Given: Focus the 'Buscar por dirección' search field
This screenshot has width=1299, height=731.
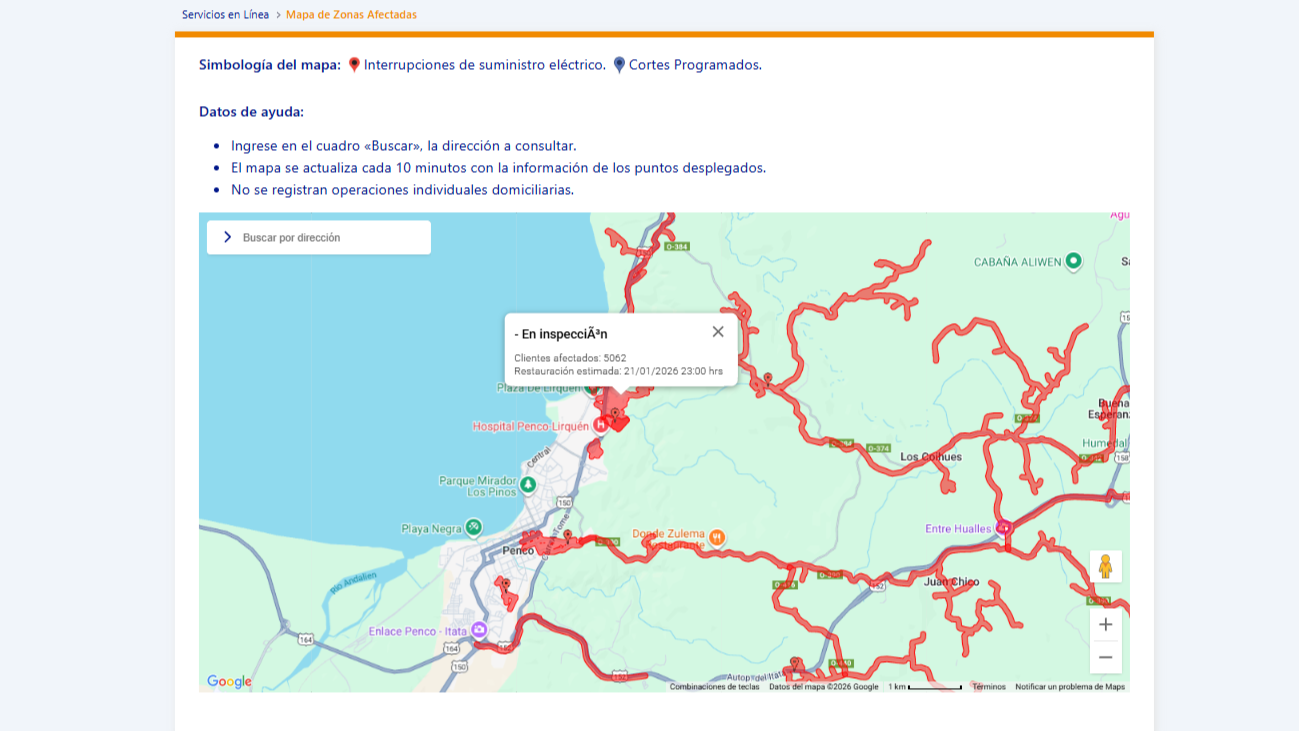Looking at the screenshot, I should (330, 238).
